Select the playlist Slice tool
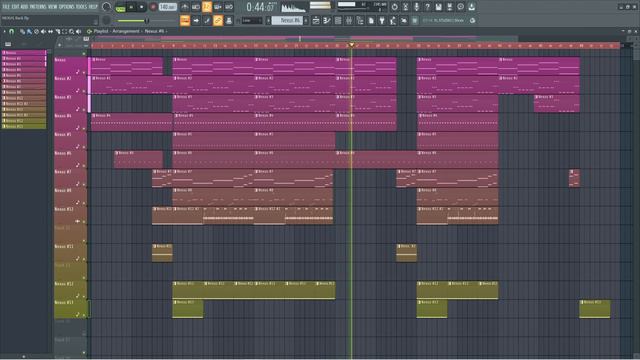The image size is (640, 360). point(58,31)
